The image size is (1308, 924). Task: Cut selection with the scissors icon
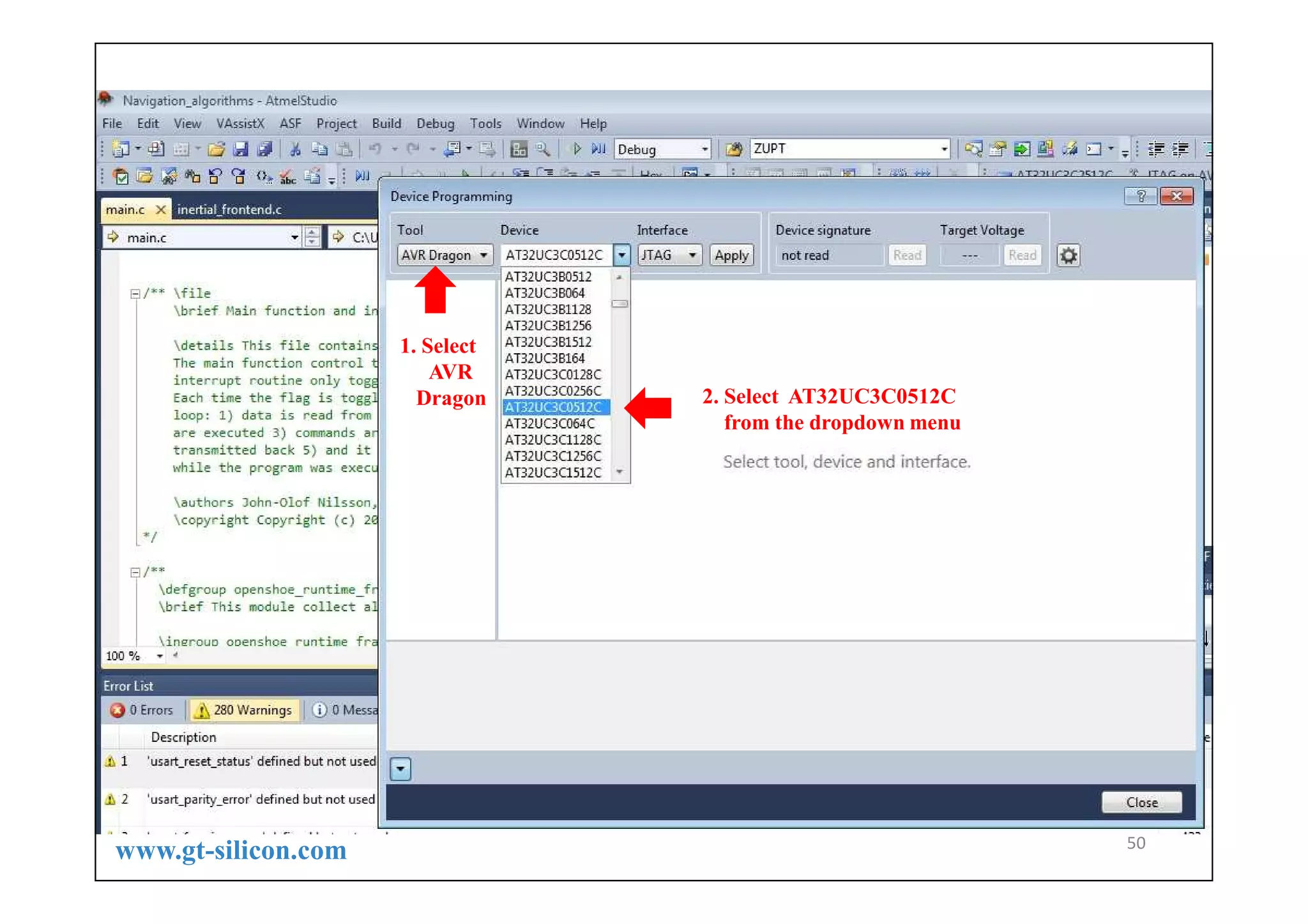[295, 149]
